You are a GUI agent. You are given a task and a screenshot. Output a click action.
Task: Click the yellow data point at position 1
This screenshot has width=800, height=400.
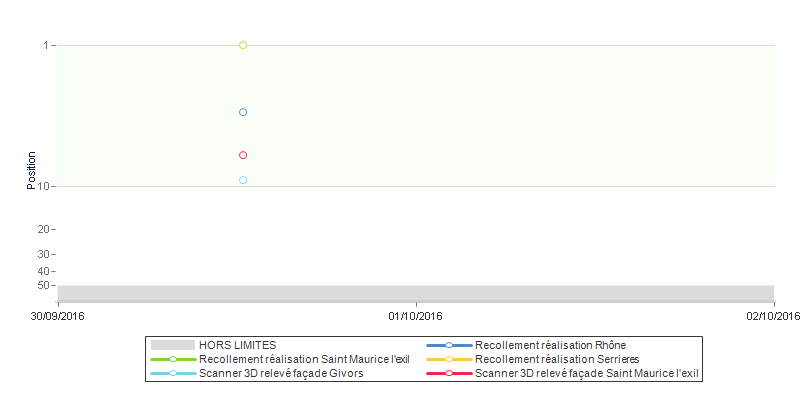(x=243, y=45)
